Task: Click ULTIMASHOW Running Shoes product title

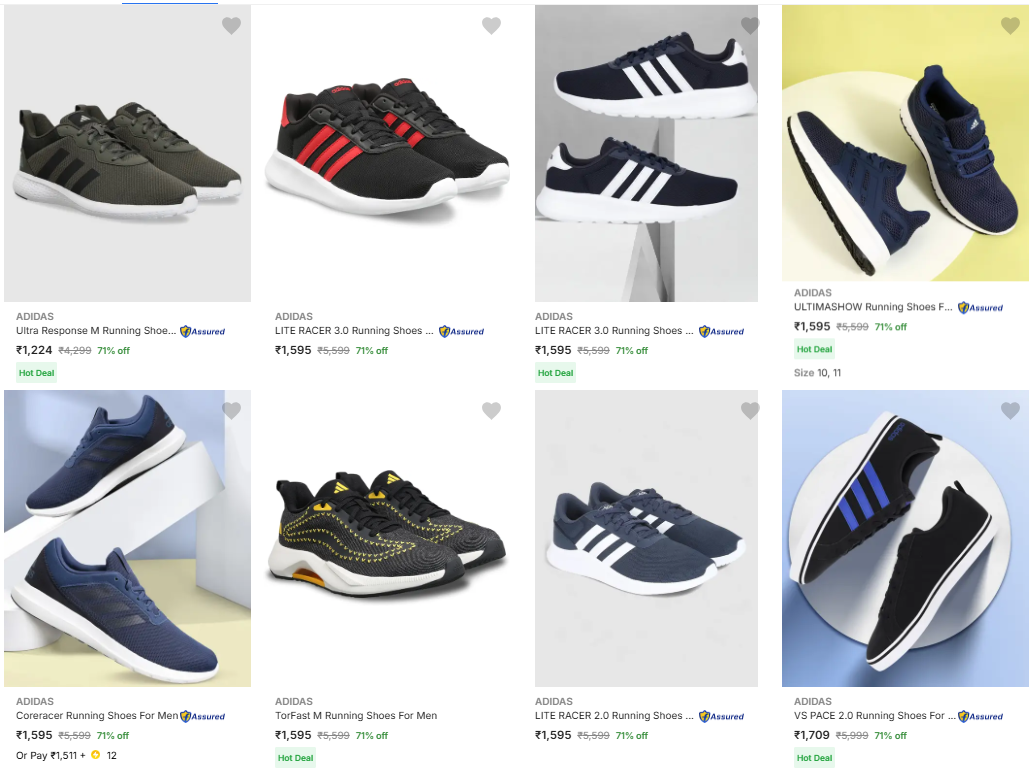Action: [873, 307]
